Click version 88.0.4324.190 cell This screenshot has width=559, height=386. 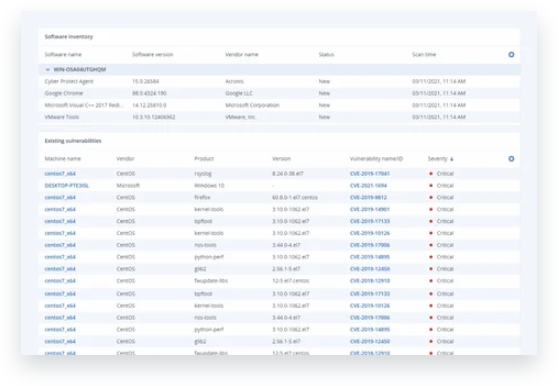[149, 93]
